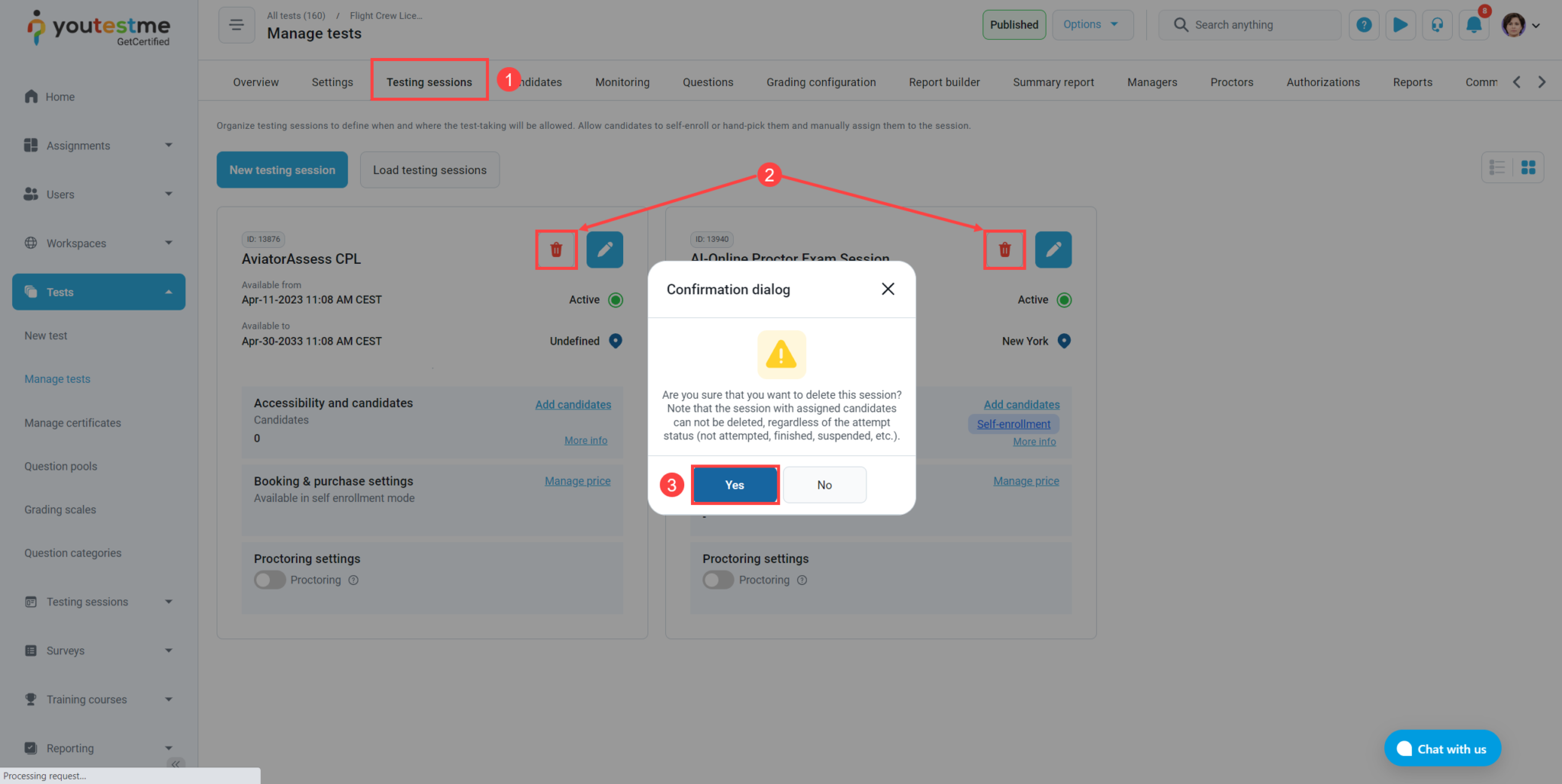Open the Report builder tab
This screenshot has width=1562, height=784.
(944, 82)
